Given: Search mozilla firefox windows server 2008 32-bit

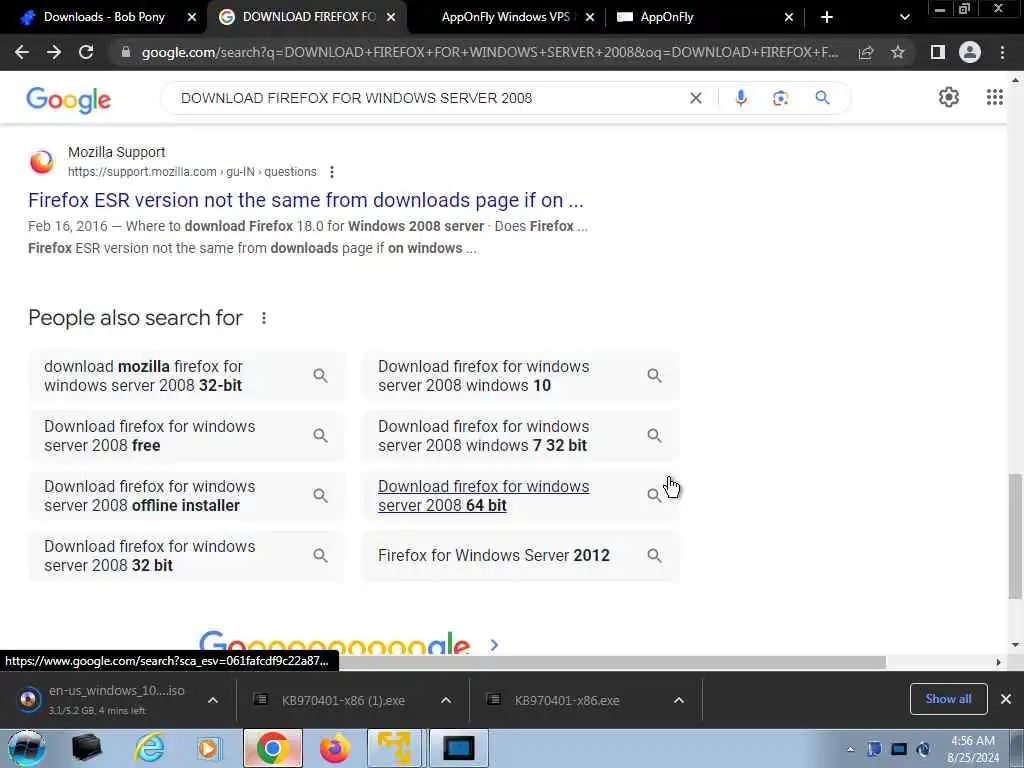Looking at the screenshot, I should (187, 376).
